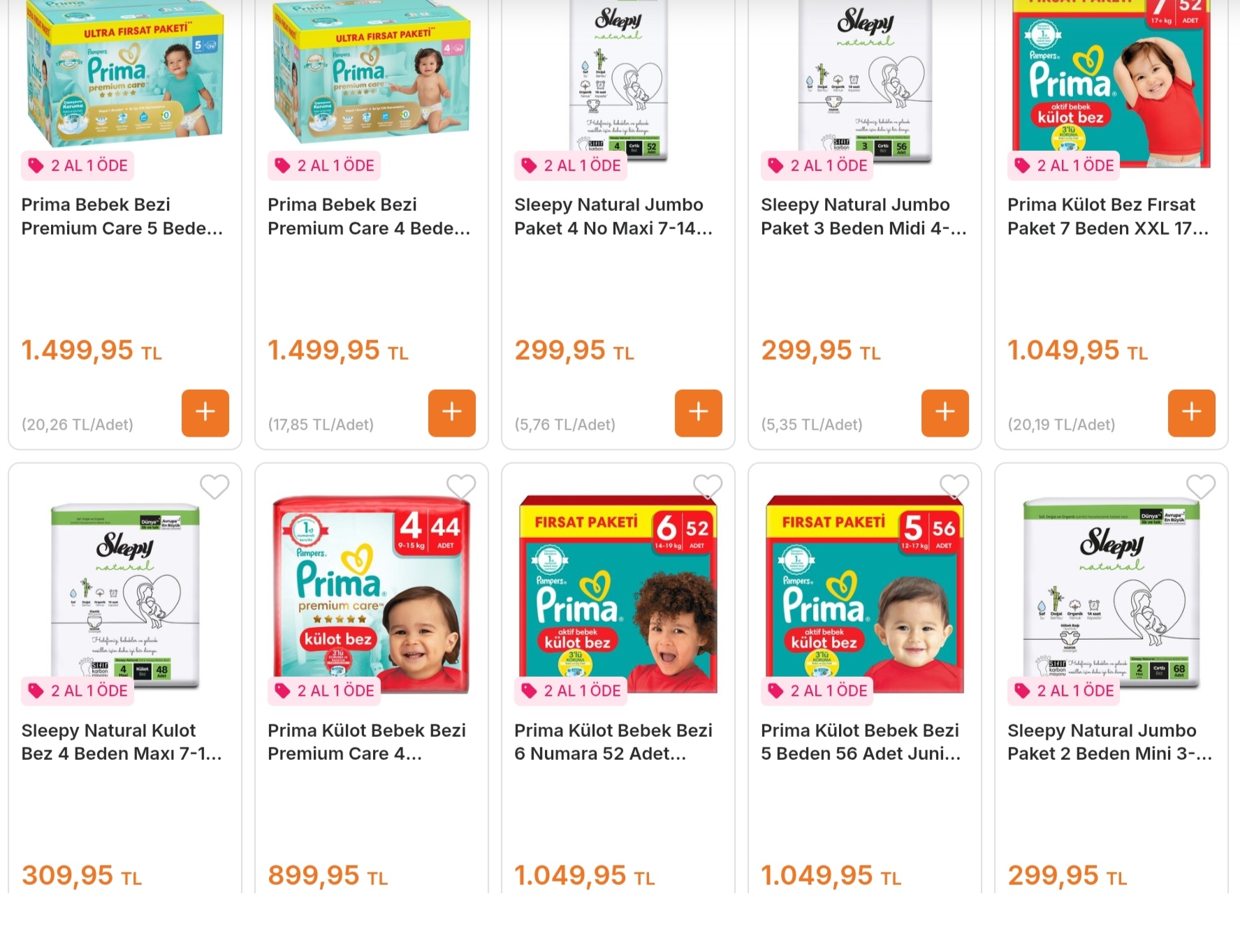Image resolution: width=1240 pixels, height=952 pixels.
Task: Click 2 AL 1 ÖDE tag on Sleepy Kulot Bez
Action: tap(78, 691)
